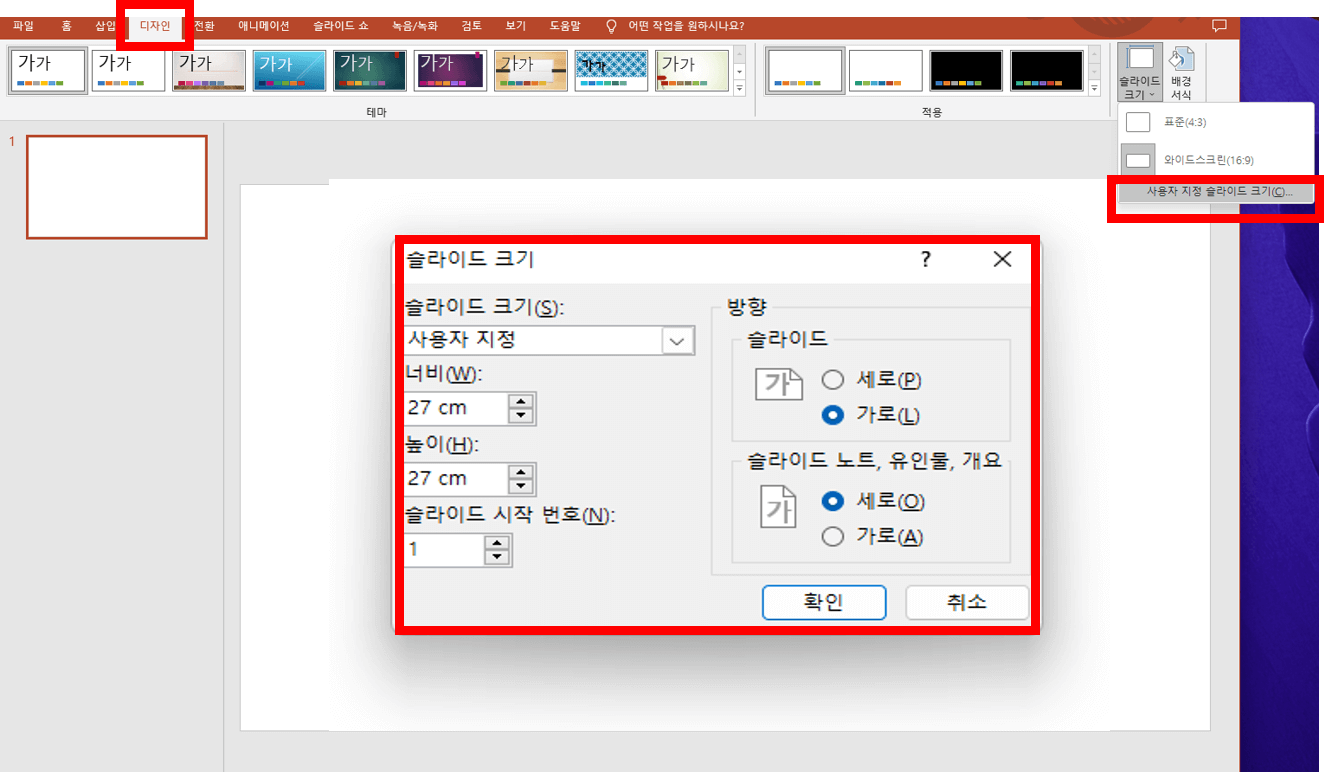Select the dark purple theme in 테마 gallery
This screenshot has width=1324, height=772.
[x=450, y=70]
